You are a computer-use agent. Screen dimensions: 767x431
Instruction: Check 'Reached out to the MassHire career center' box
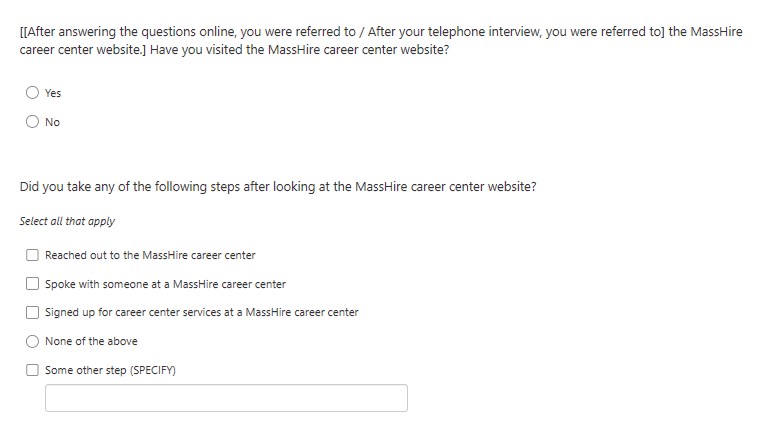[x=32, y=255]
